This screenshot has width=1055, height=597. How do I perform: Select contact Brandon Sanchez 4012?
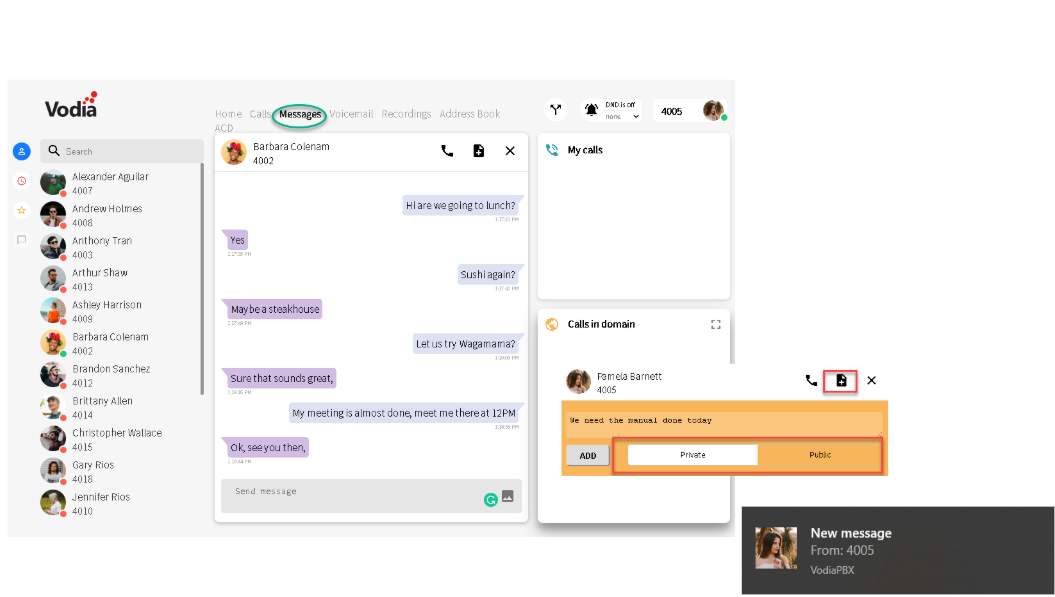(x=120, y=376)
